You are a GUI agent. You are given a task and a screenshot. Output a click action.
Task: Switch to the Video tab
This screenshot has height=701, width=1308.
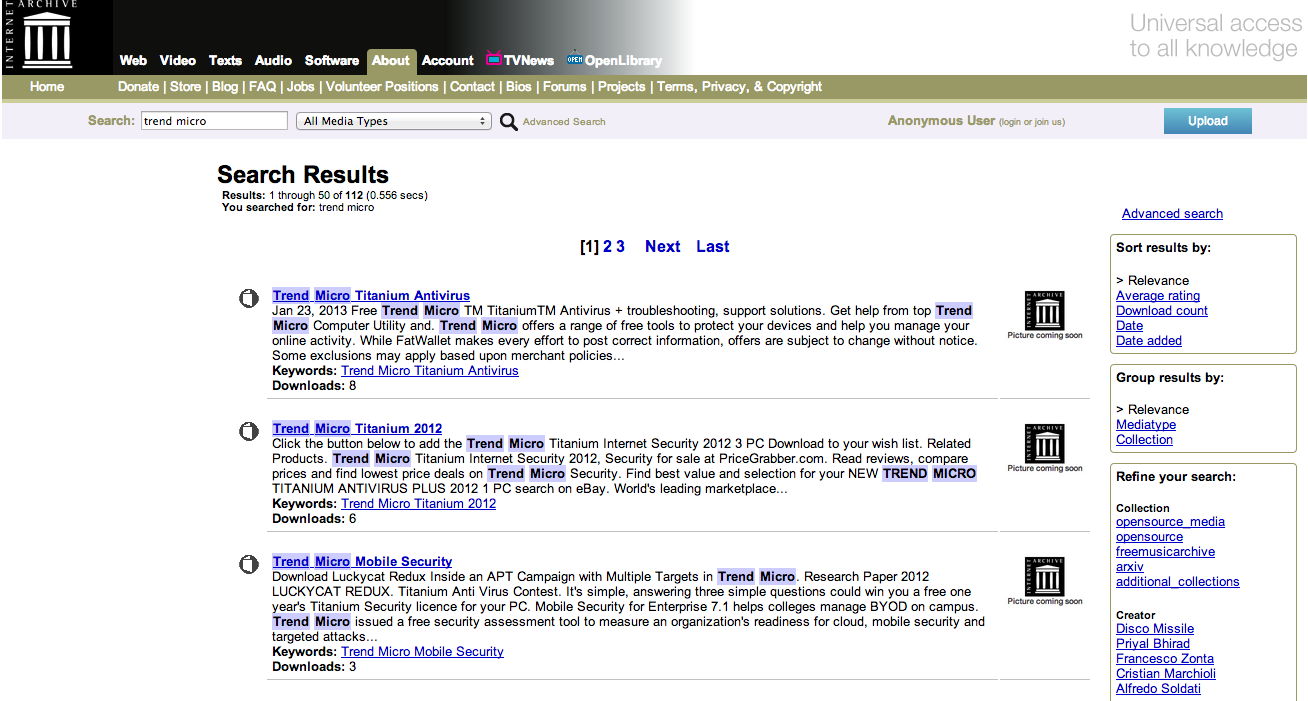(x=178, y=60)
